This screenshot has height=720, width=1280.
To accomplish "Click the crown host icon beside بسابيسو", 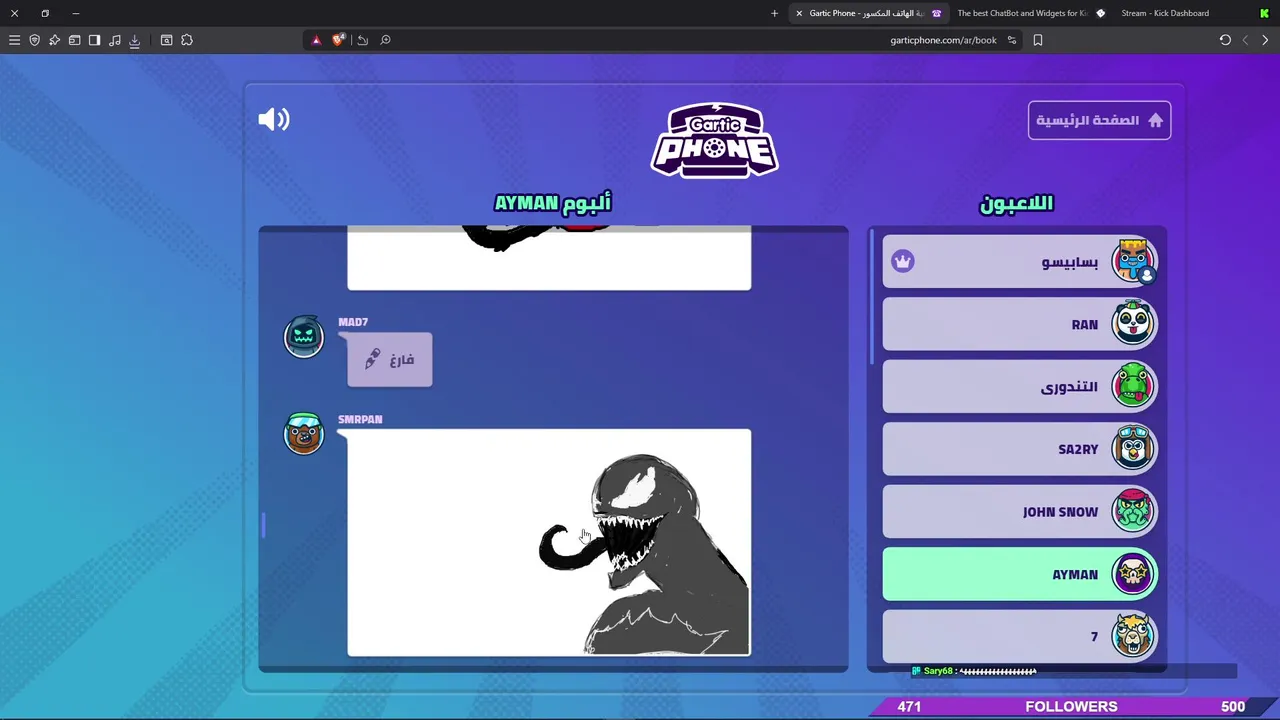I will coord(903,262).
